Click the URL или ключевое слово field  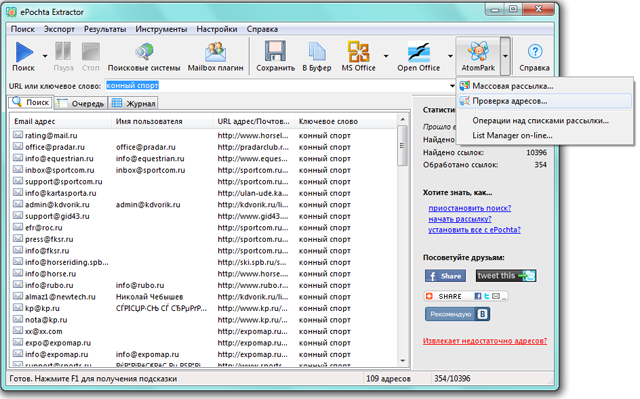tap(277, 86)
